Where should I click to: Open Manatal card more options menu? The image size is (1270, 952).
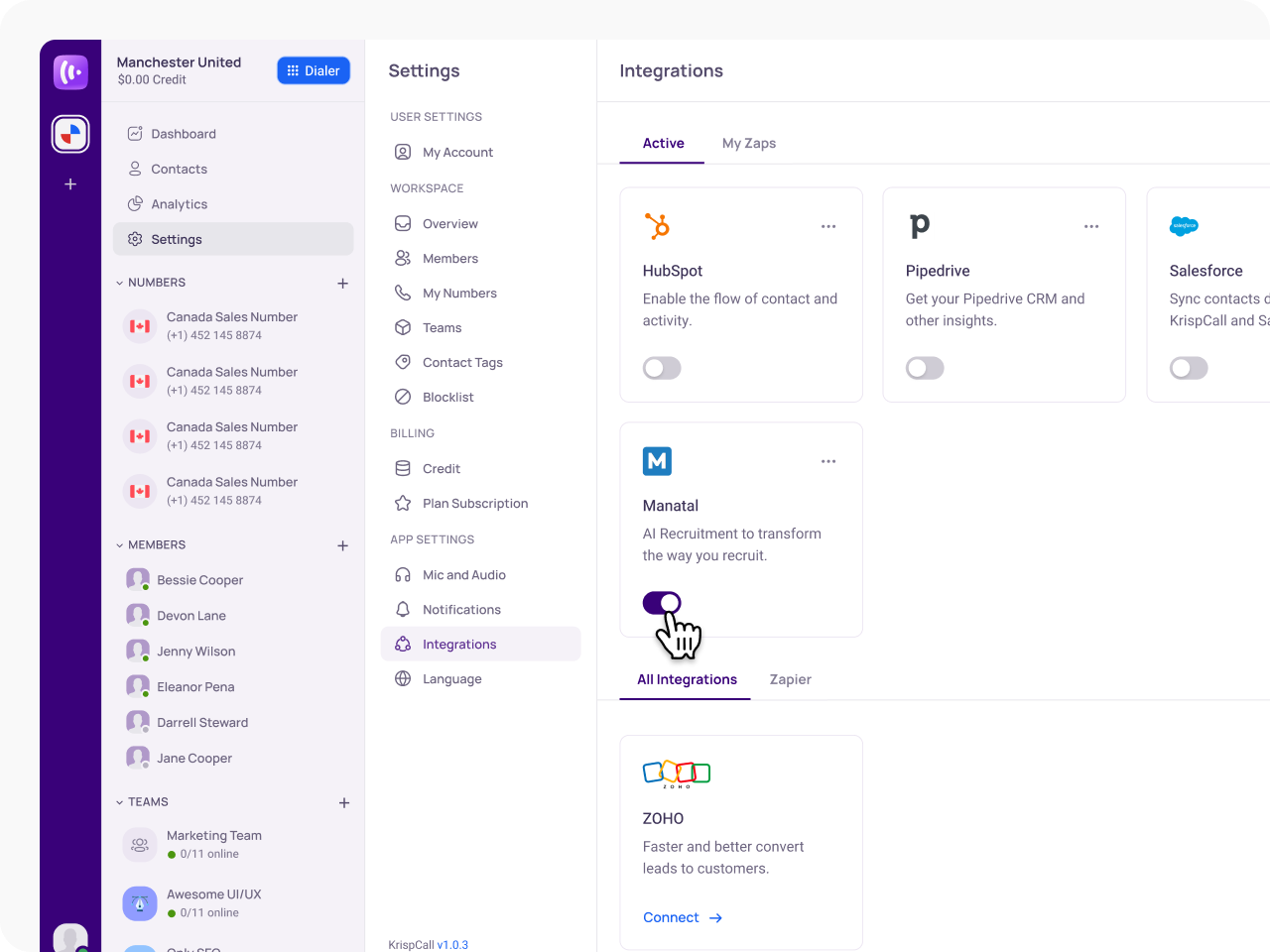tap(828, 462)
